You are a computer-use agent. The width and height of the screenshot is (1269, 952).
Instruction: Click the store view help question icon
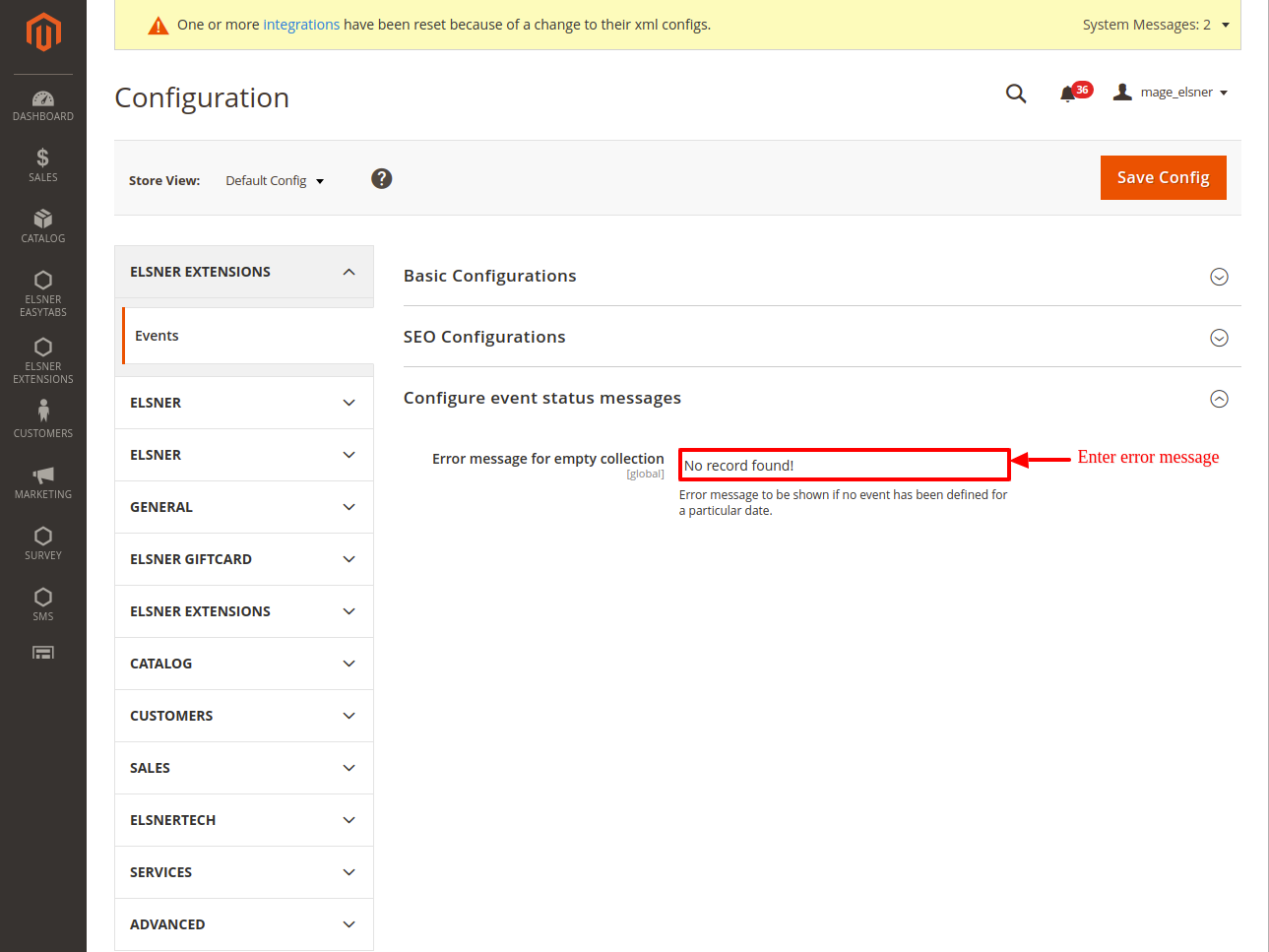382,178
